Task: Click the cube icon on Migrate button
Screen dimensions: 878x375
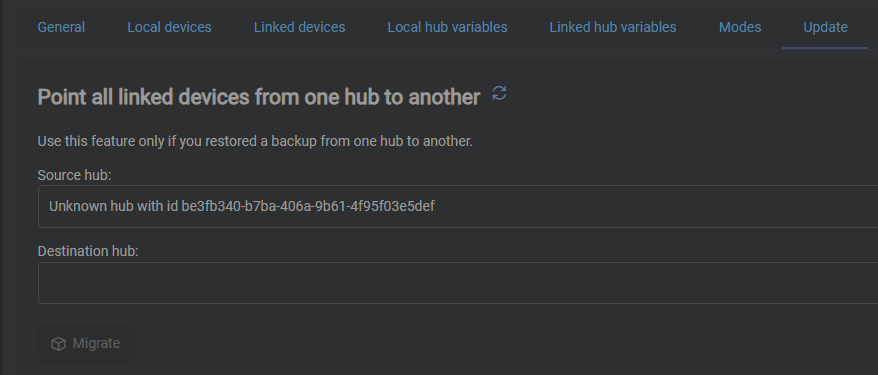Action: click(59, 344)
